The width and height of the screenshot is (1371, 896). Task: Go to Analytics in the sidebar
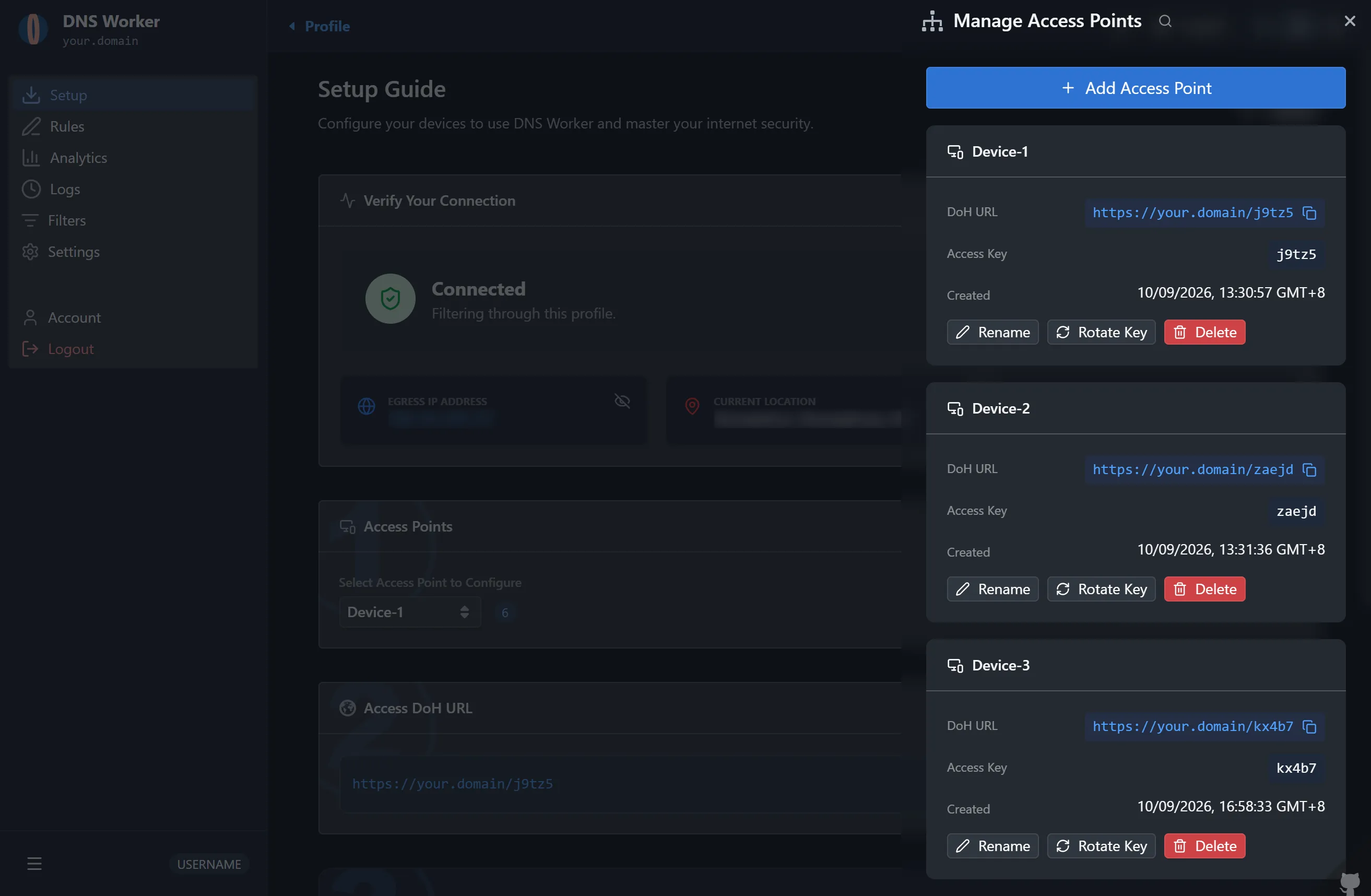(133, 158)
